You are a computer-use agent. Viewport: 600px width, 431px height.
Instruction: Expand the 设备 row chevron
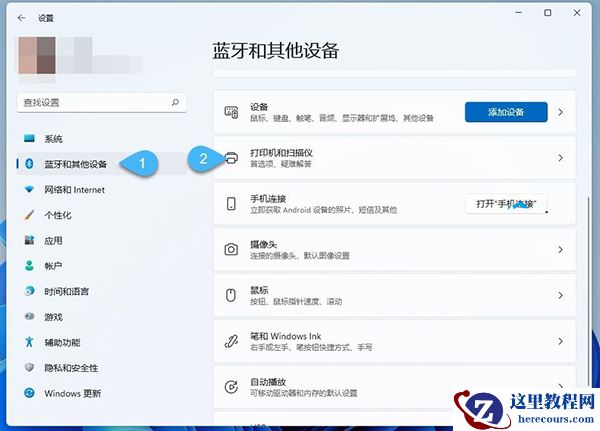561,112
